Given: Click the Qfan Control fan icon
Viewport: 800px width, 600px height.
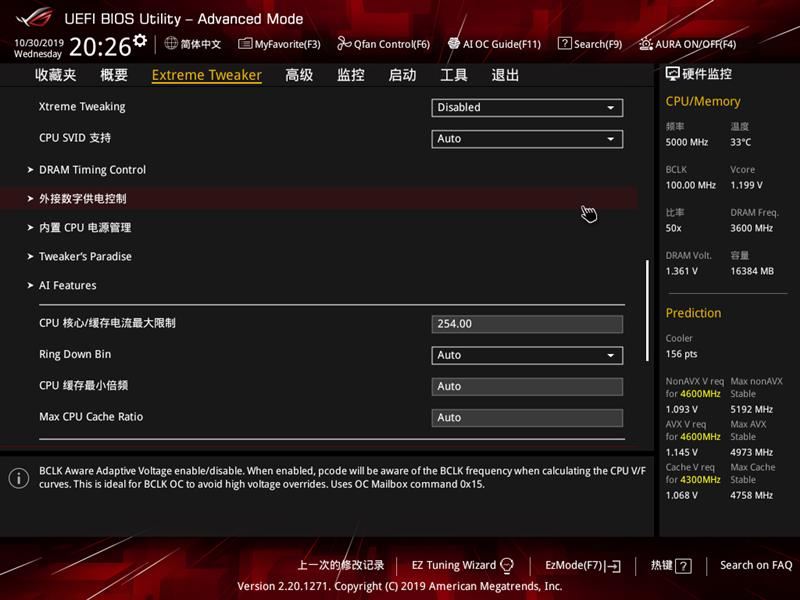Looking at the screenshot, I should [x=344, y=44].
